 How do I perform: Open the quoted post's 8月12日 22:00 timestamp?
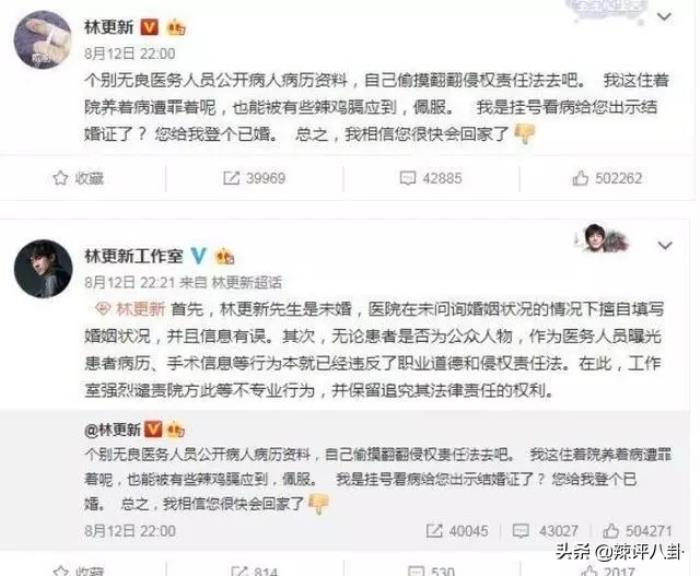130,530
